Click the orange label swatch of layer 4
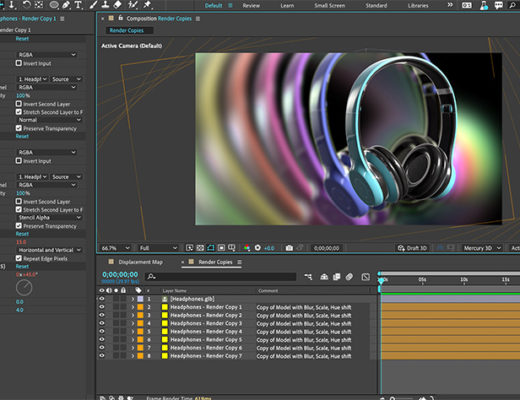This screenshot has height=400, width=520. [140, 323]
